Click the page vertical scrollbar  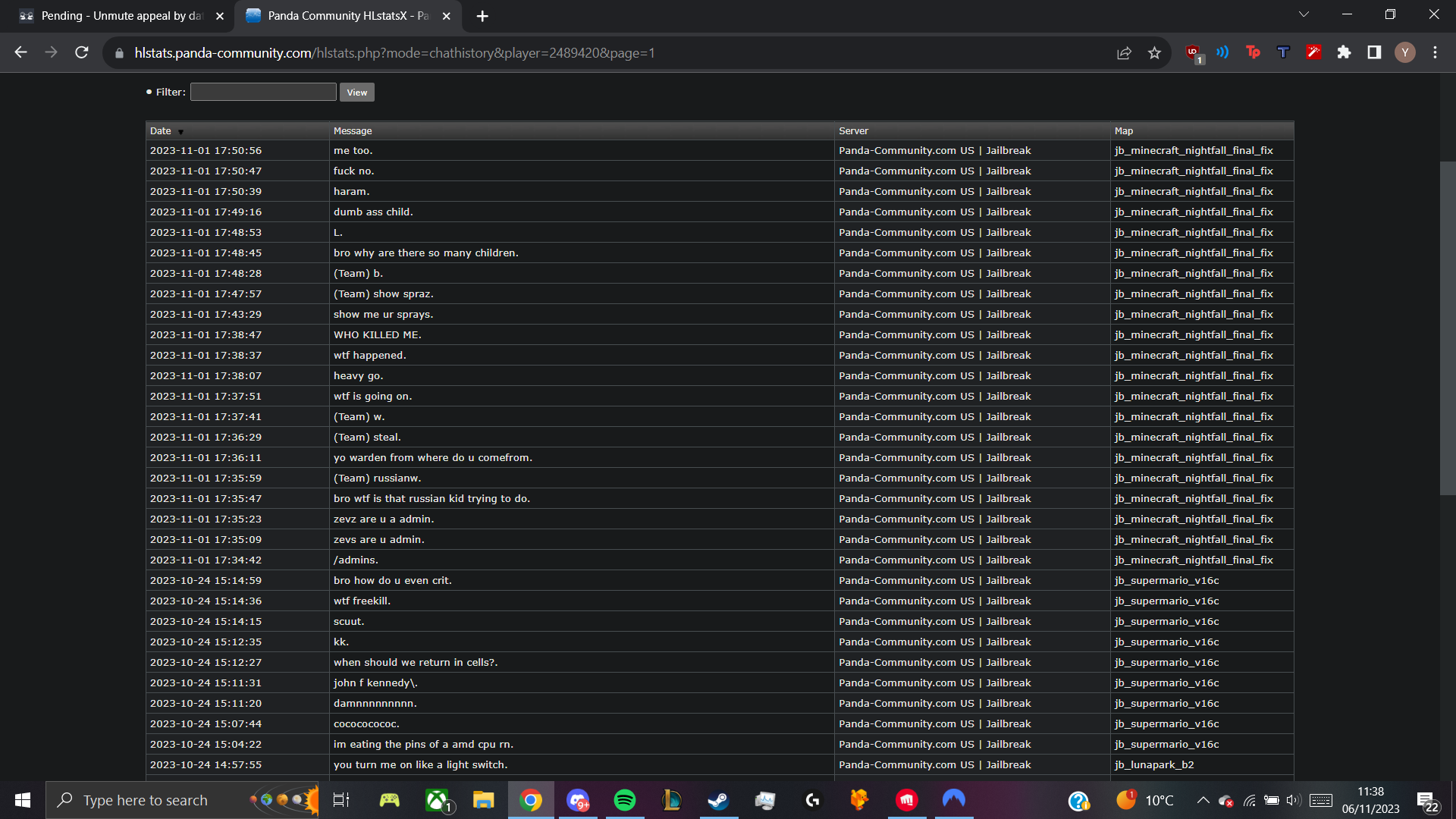pos(1447,328)
